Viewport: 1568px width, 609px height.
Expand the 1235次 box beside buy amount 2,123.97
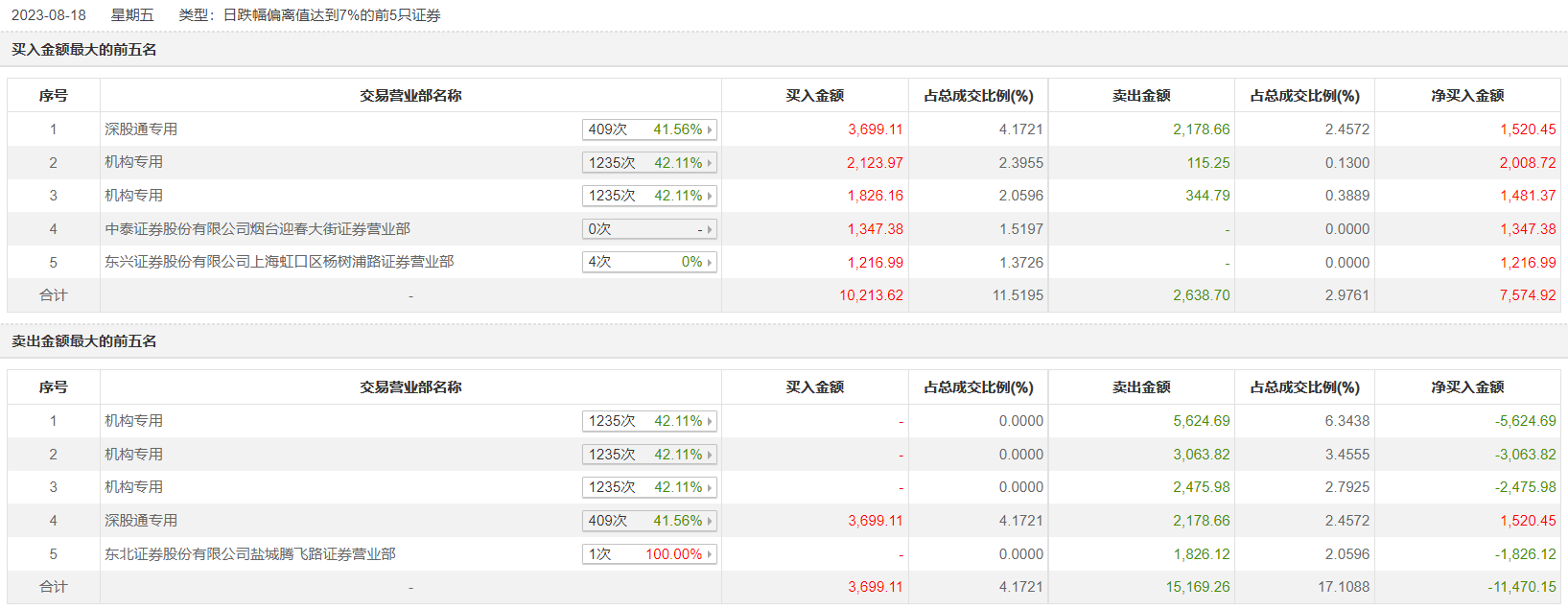pos(649,163)
